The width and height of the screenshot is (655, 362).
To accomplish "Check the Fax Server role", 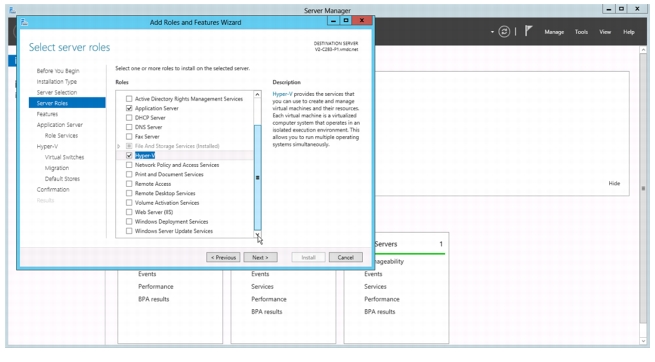I will click(129, 137).
